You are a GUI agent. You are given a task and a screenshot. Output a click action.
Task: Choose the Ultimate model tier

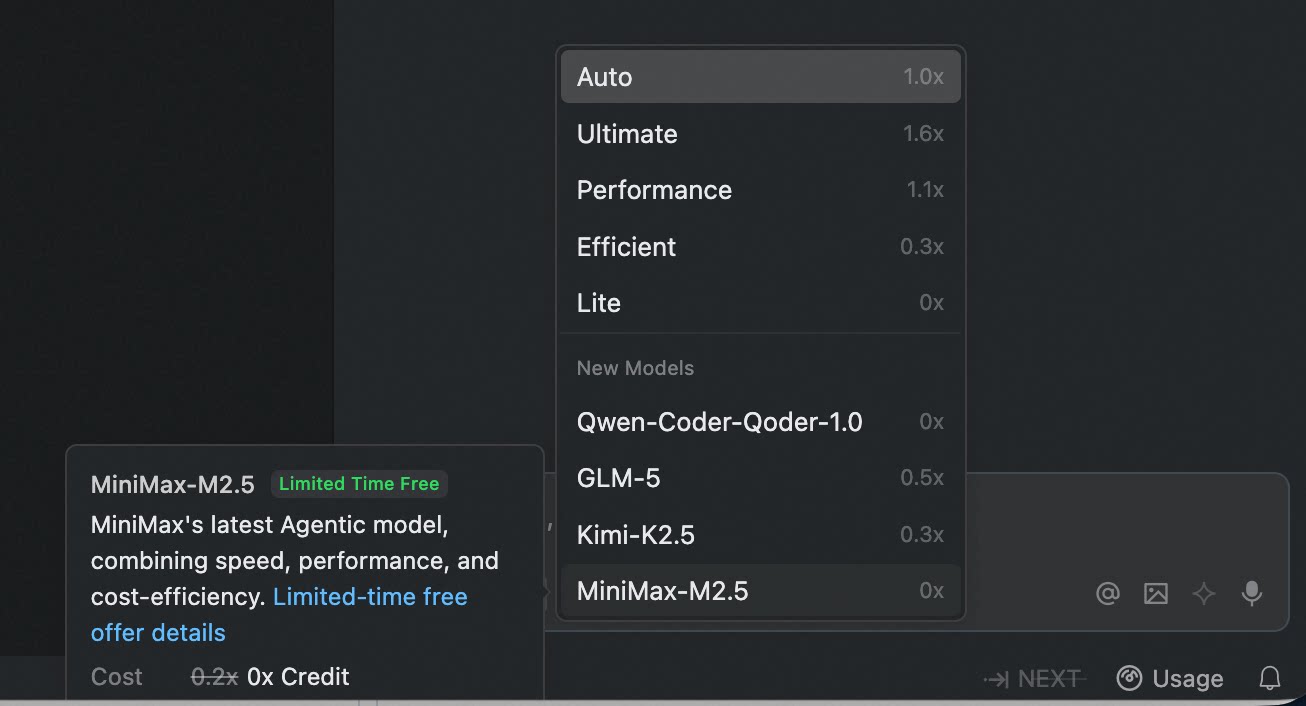(760, 134)
